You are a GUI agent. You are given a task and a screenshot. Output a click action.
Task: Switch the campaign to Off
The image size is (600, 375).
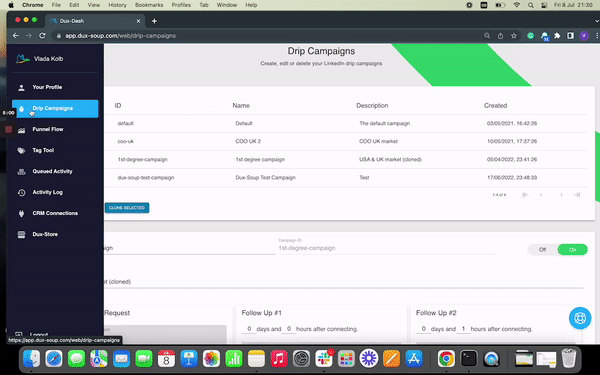coord(542,249)
